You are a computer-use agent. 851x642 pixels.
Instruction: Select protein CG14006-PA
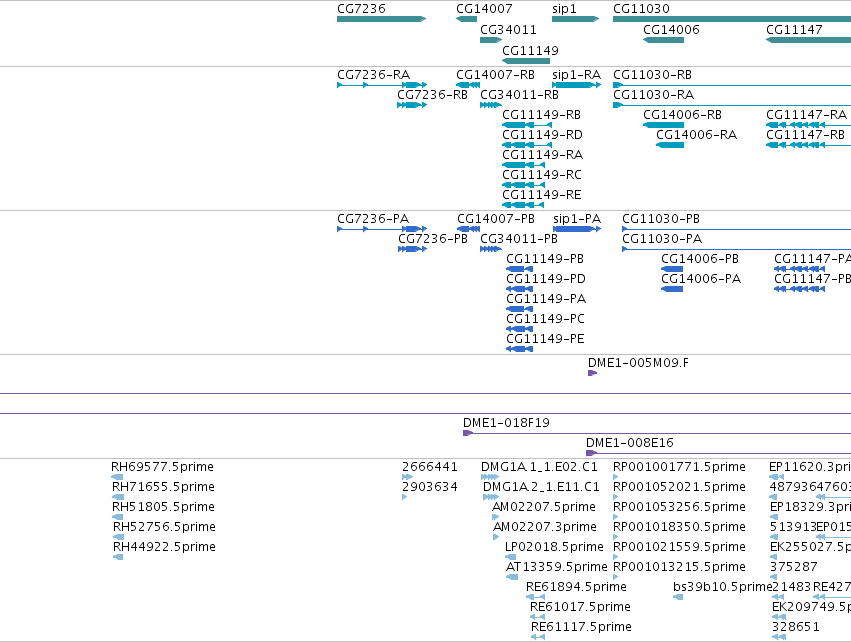click(701, 279)
